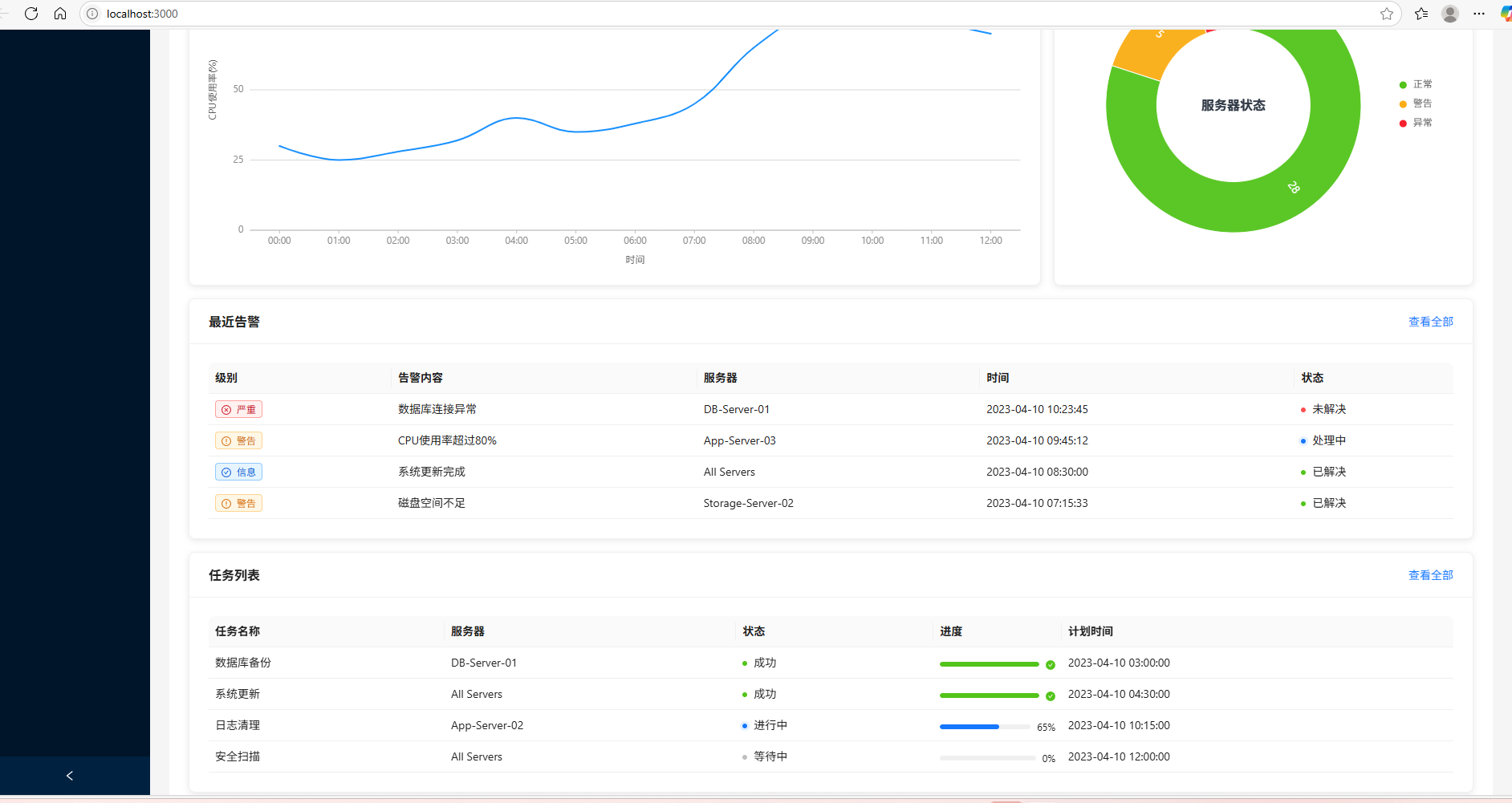Screen dimensions: 1512x803
Task: Click 查看全部 next to 任务列表
Action: pos(1429,575)
